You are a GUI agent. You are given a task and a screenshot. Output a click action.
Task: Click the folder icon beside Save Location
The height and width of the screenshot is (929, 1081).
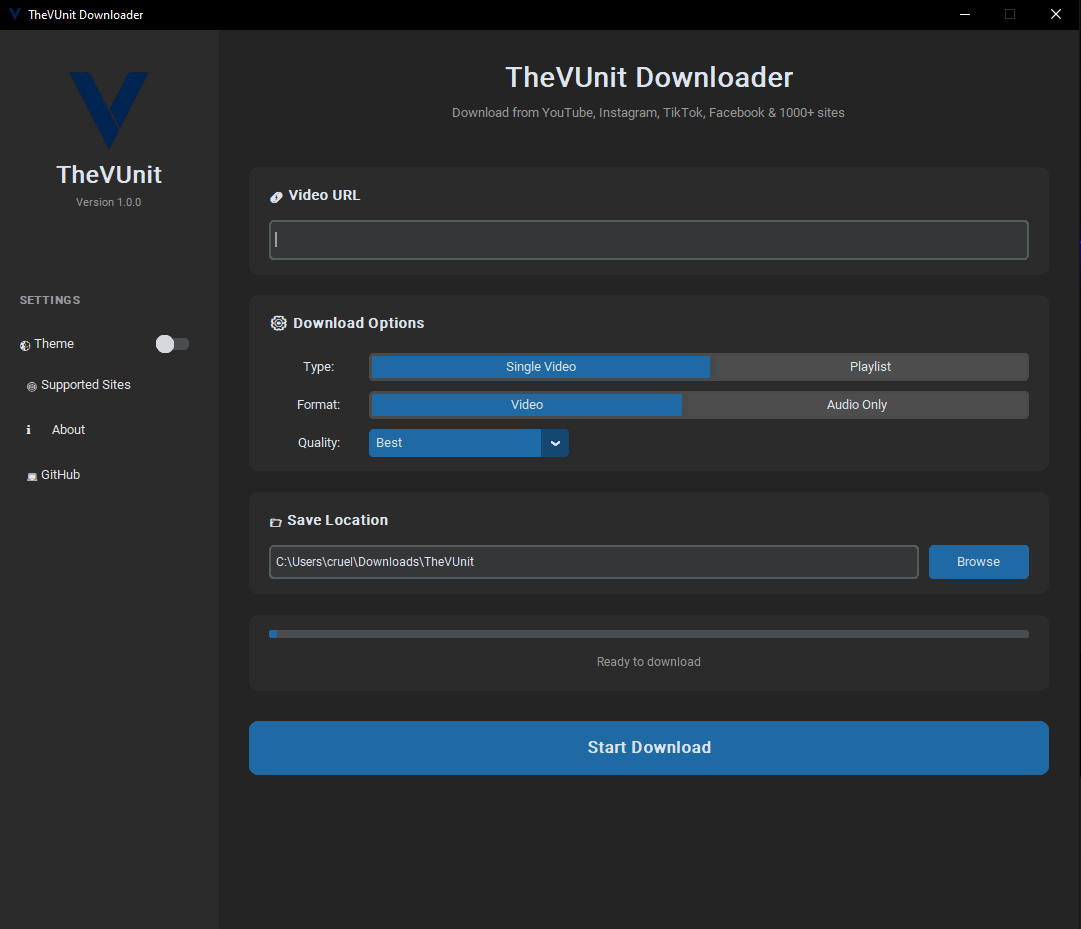pos(276,522)
